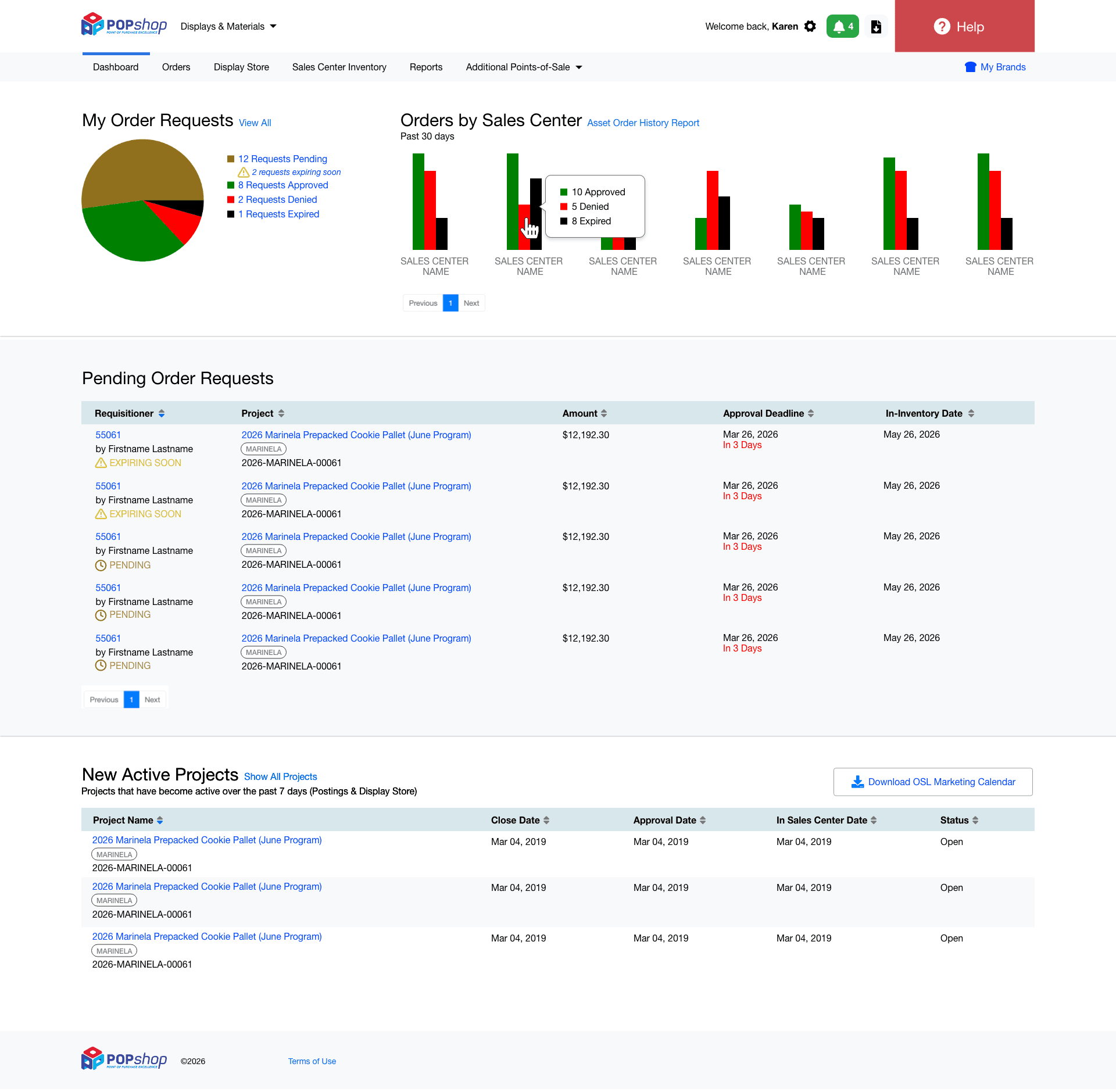Sort by Close Date column arrows
Image resolution: width=1116 pixels, height=1092 pixels.
point(546,820)
